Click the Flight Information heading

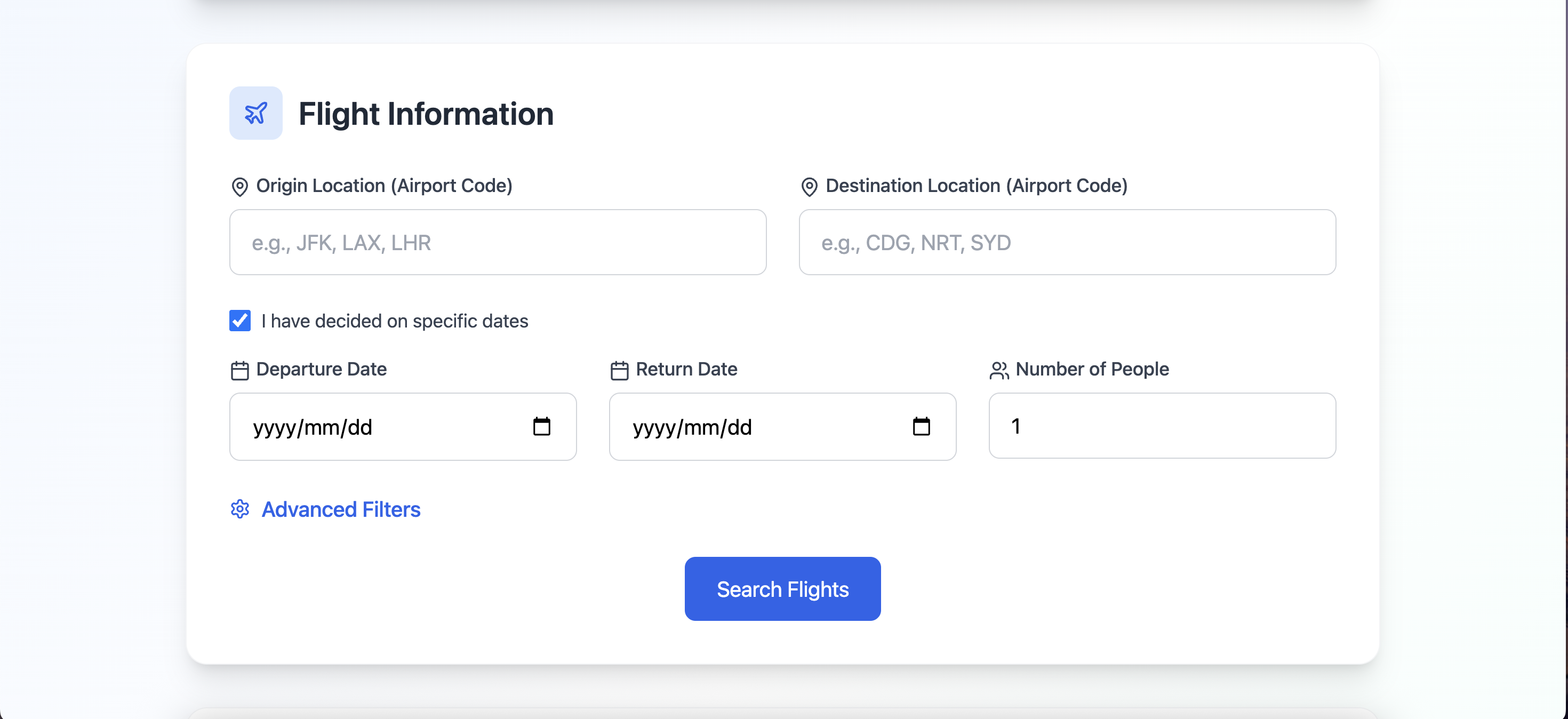point(426,114)
